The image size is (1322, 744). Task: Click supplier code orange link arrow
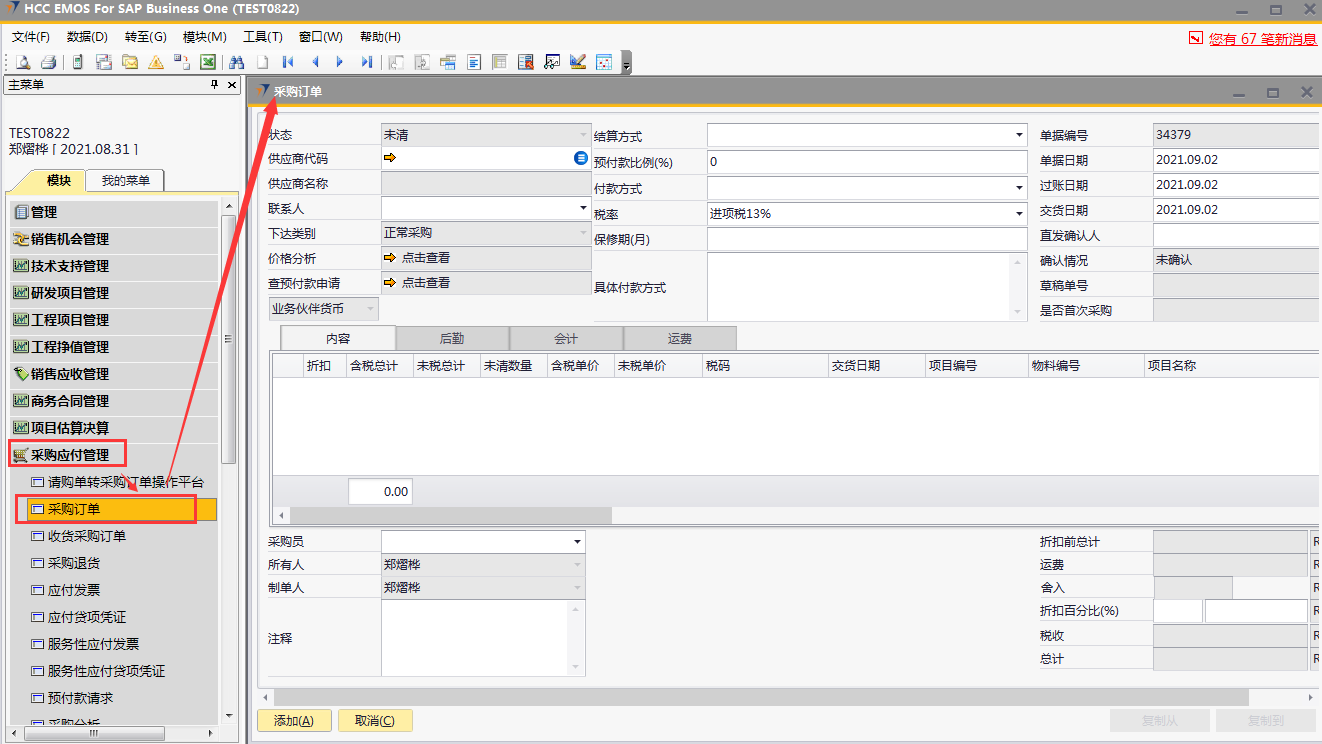pyautogui.click(x=390, y=158)
